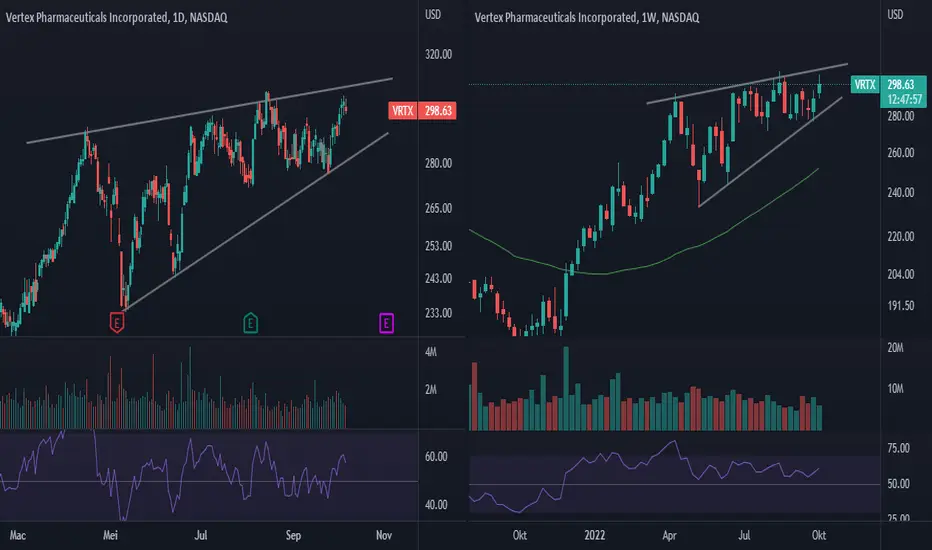
Task: Click the 320.00 level on daily price axis
Action: [438, 54]
